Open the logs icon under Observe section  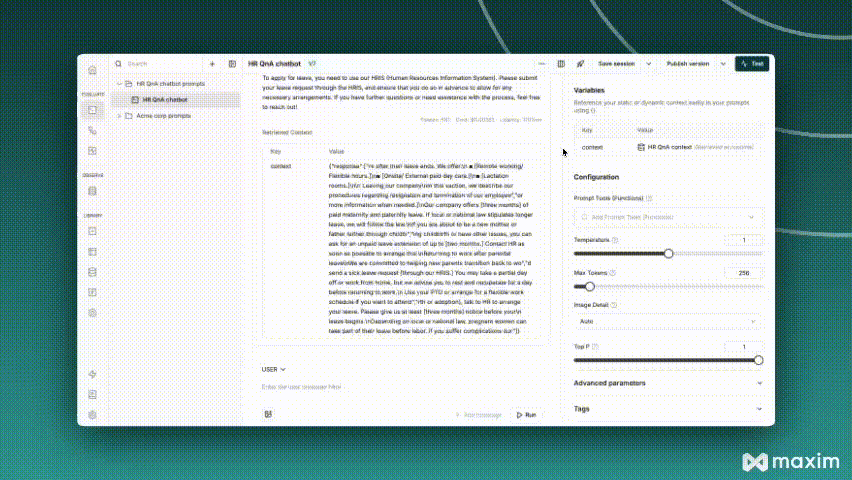(92, 191)
